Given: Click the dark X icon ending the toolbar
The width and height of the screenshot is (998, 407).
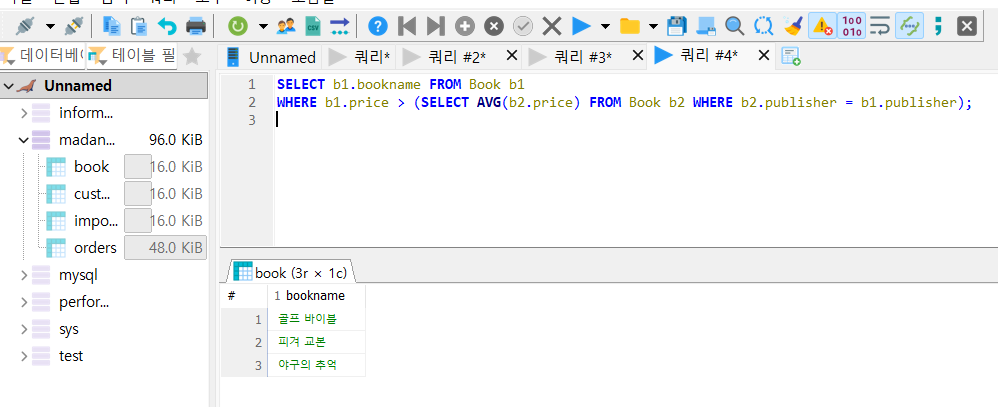Looking at the screenshot, I should pos(967,26).
